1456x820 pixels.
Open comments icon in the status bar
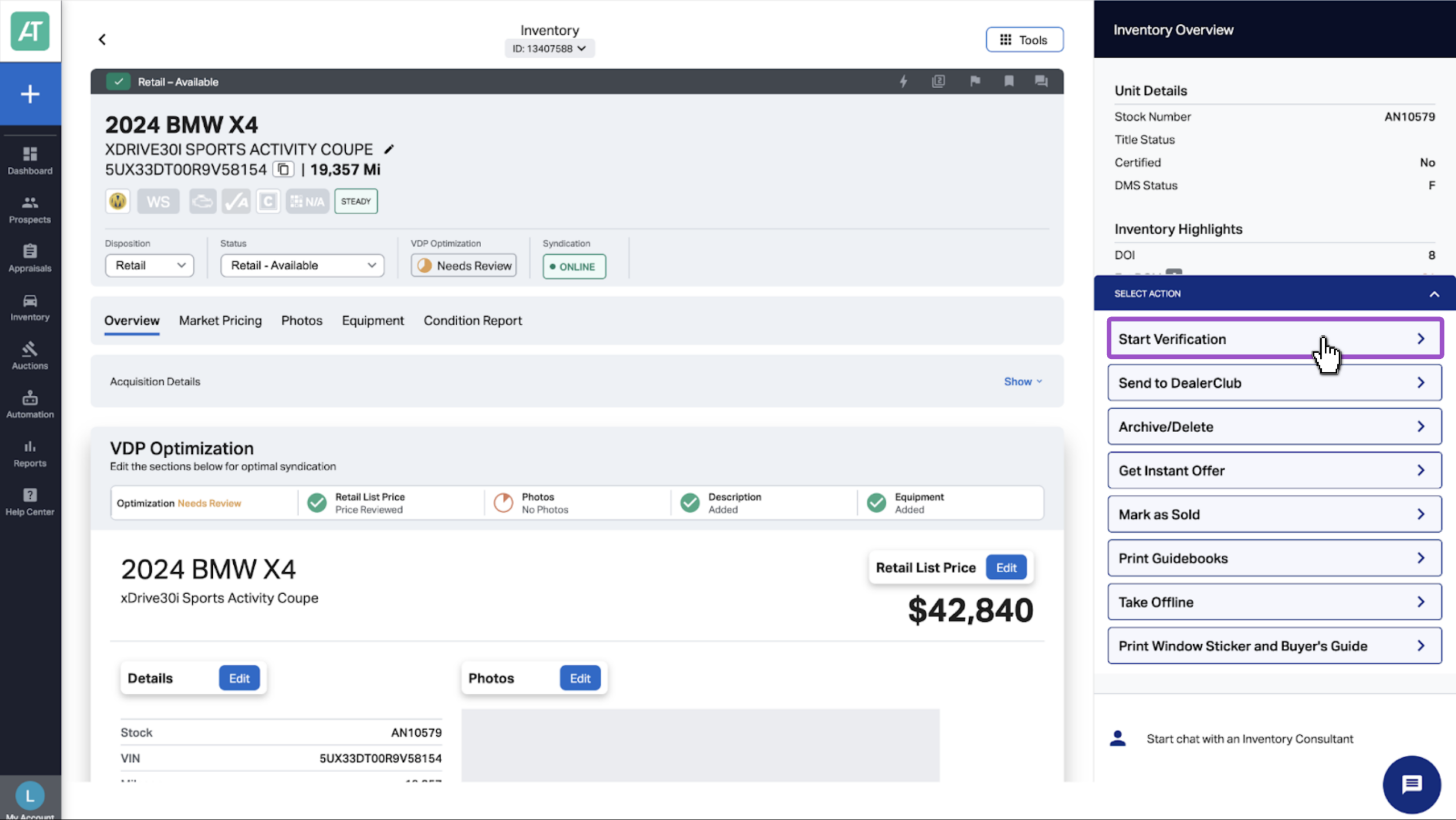[x=1041, y=81]
